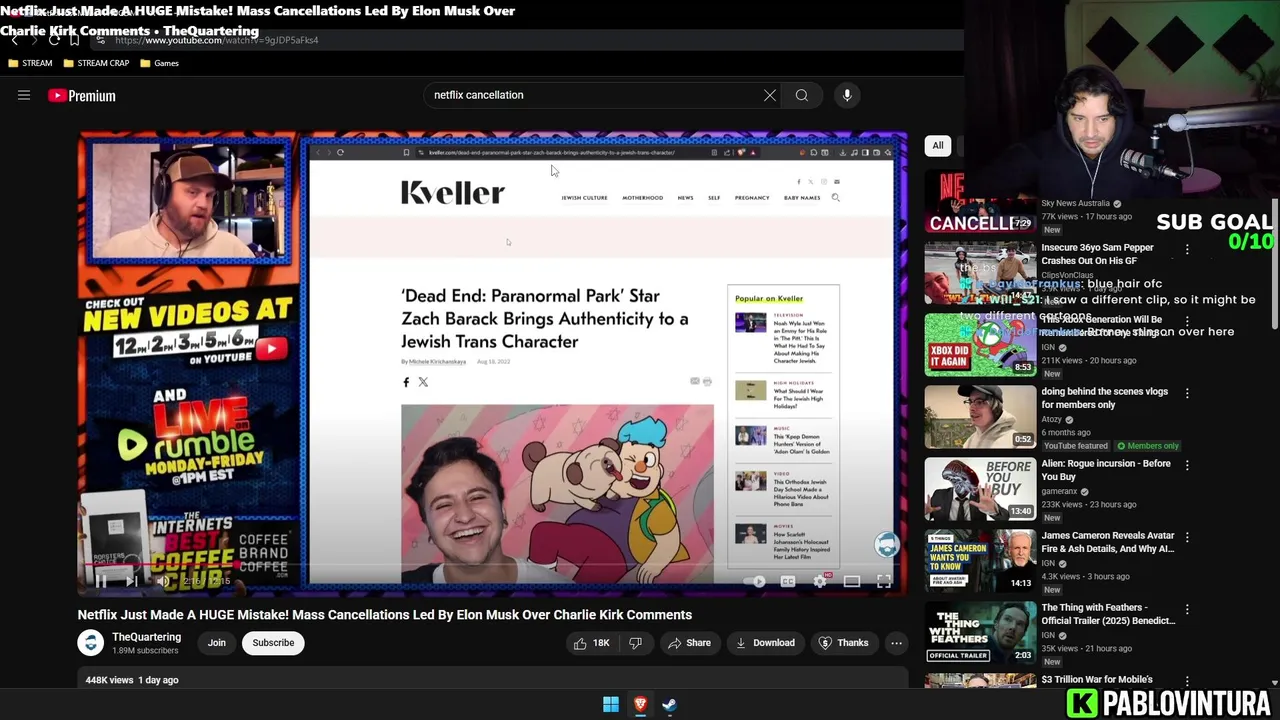Open player settings gear

click(x=820, y=581)
